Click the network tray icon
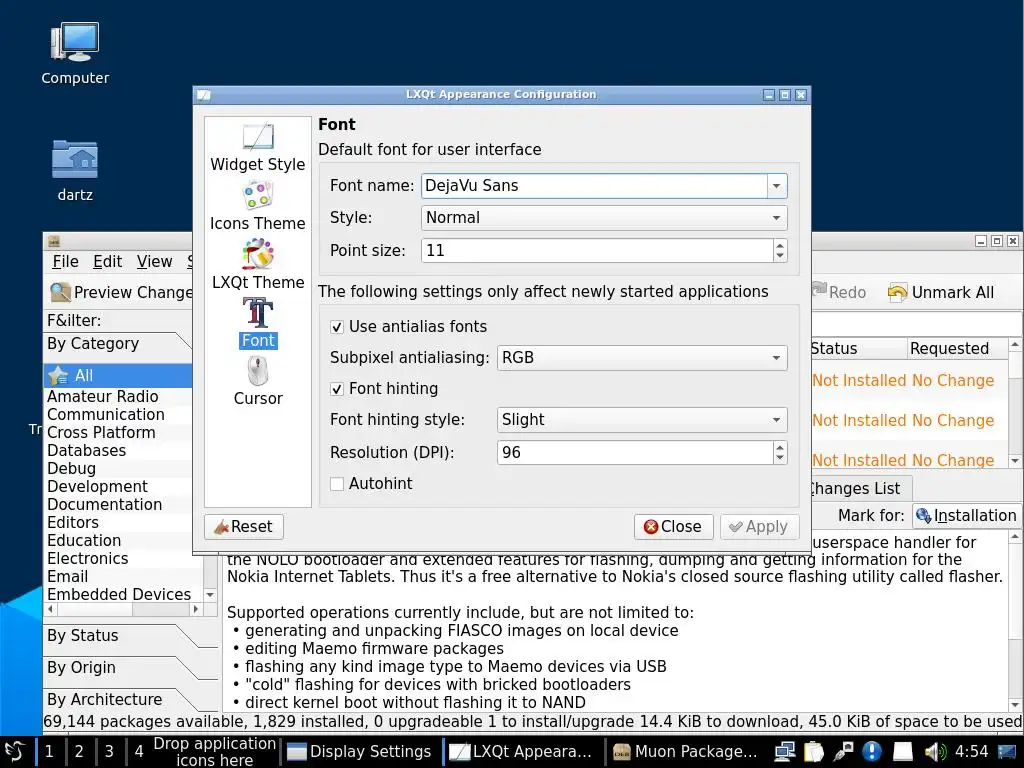 coord(784,752)
